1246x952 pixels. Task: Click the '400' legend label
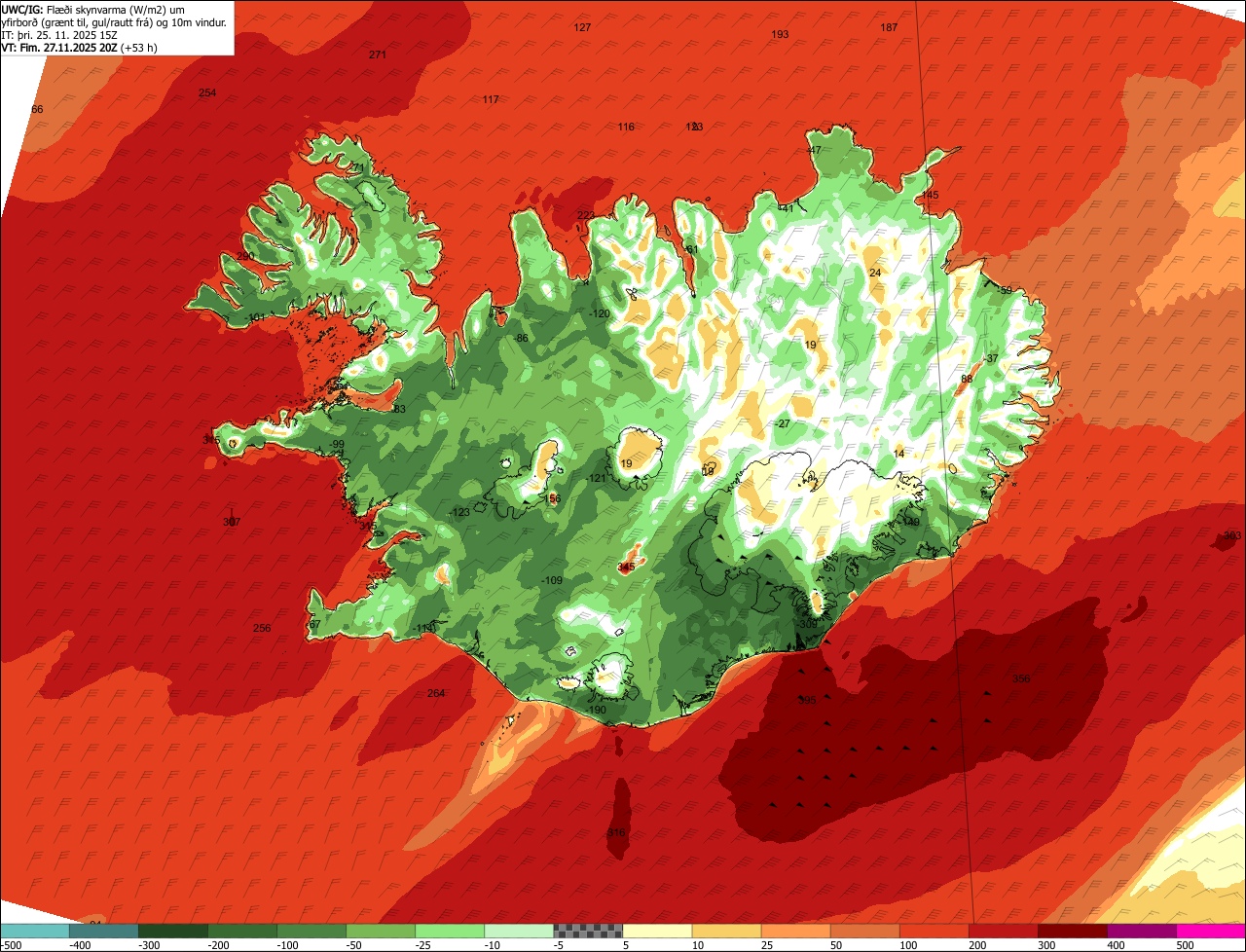1116,944
